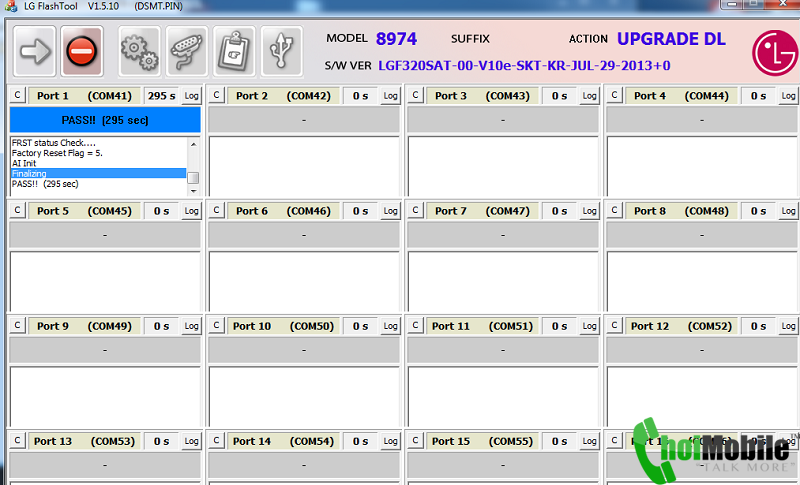This screenshot has height=485, width=800.
Task: Click the C button for Port 6
Action: point(216,211)
